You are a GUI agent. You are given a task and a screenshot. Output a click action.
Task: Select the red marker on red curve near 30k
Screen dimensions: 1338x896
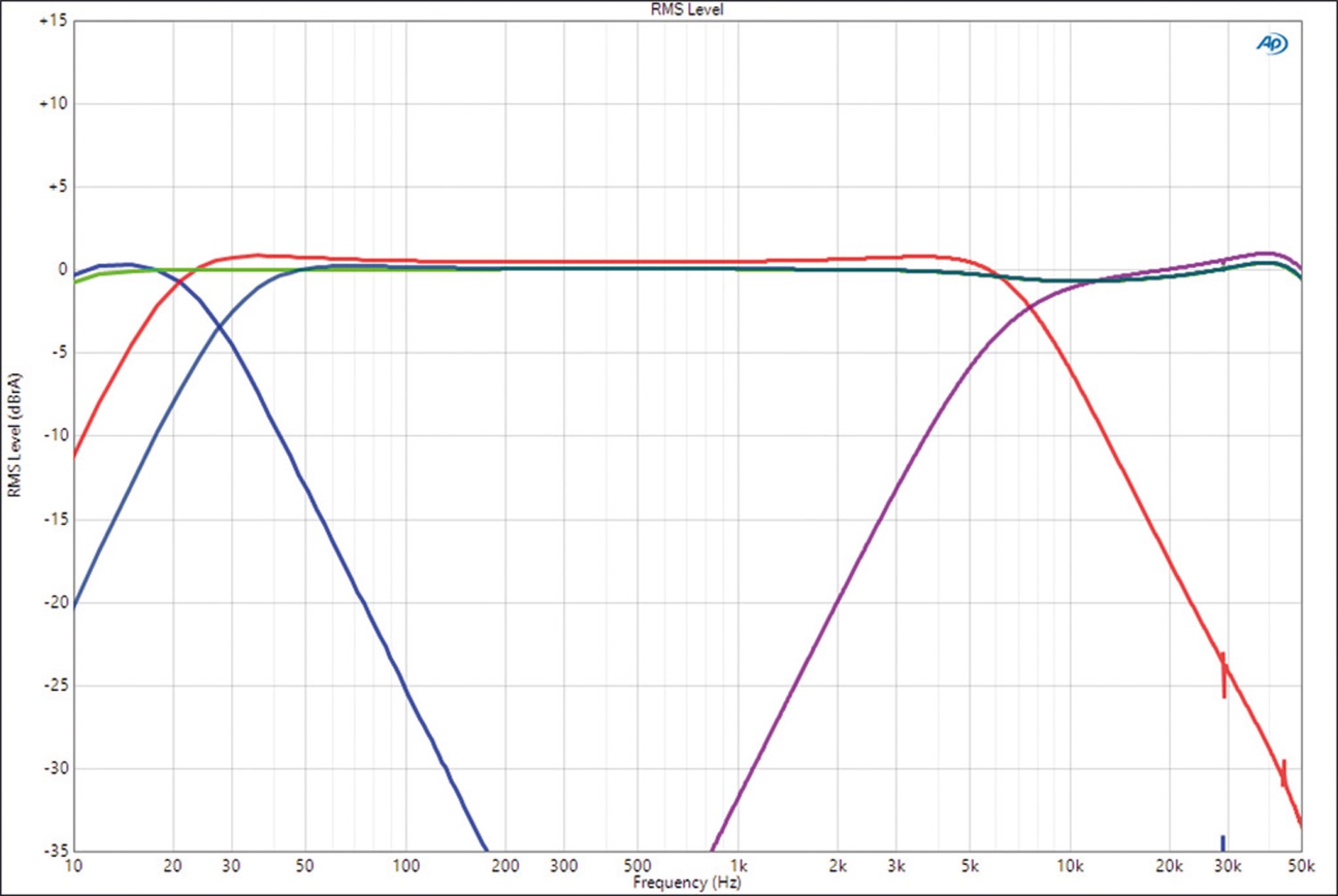(x=1224, y=675)
